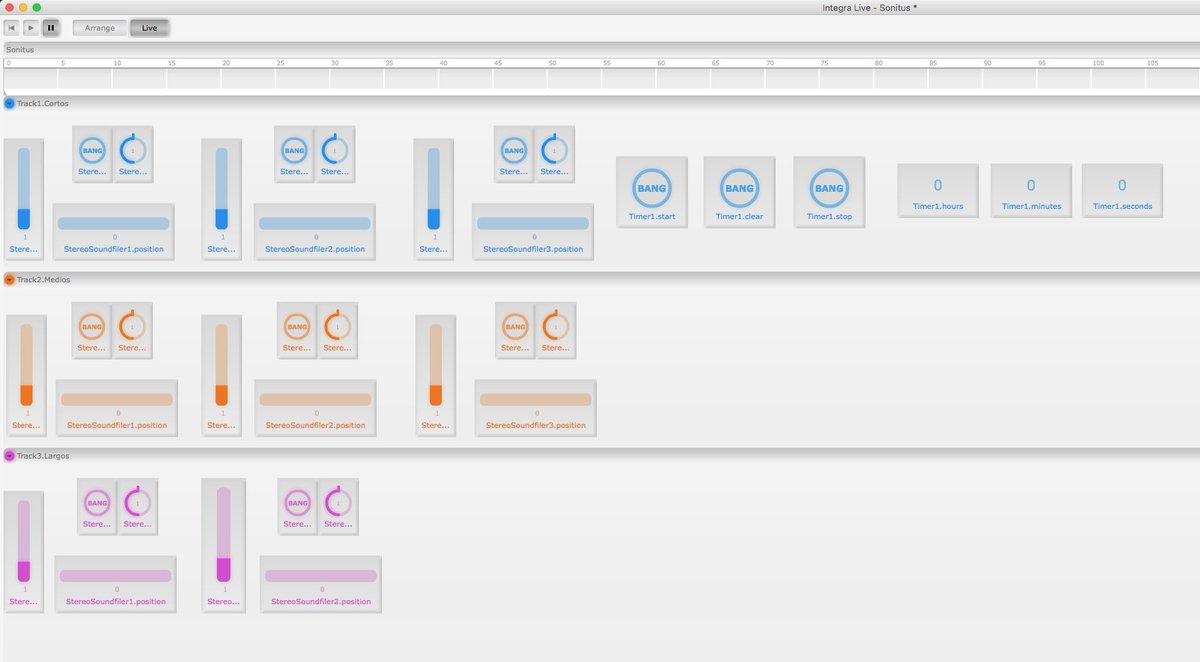This screenshot has width=1200, height=662.
Task: Trigger the Timer1.stop BANG button
Action: pos(829,188)
